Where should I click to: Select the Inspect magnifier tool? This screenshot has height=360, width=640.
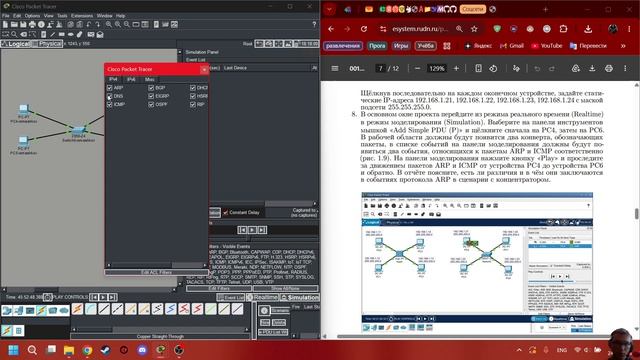pos(14,35)
